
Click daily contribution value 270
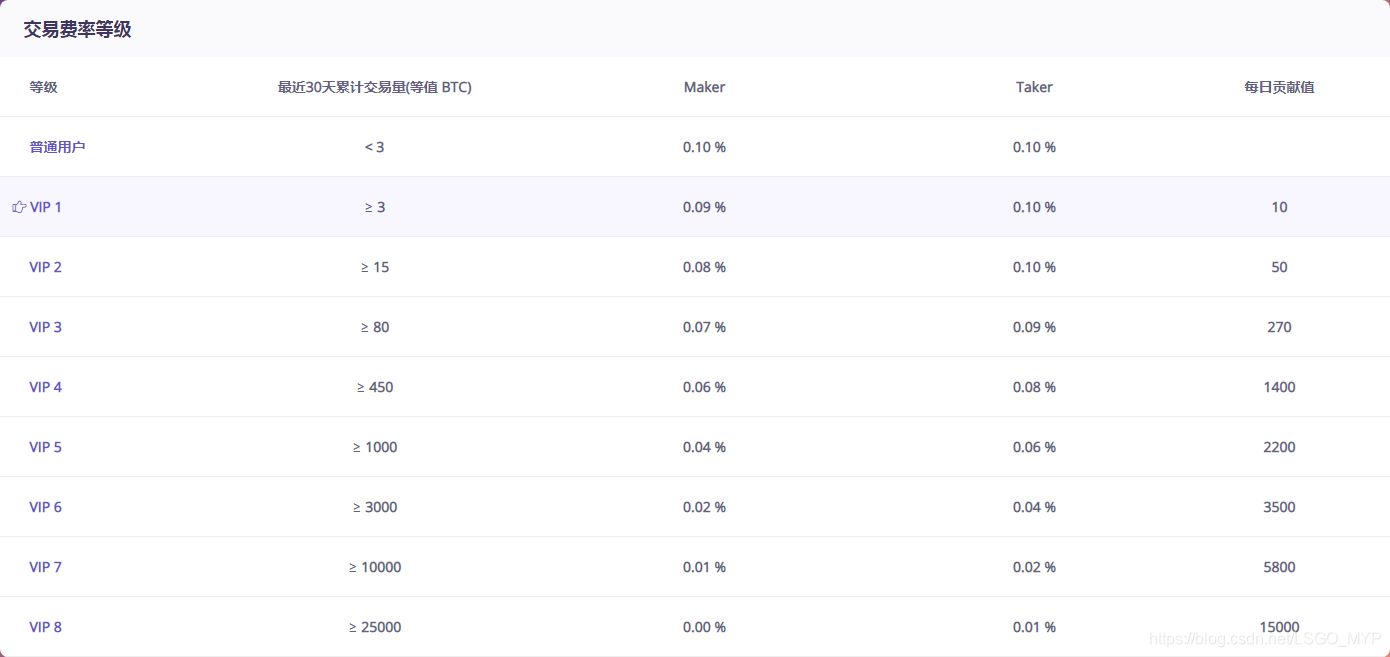click(x=1279, y=327)
